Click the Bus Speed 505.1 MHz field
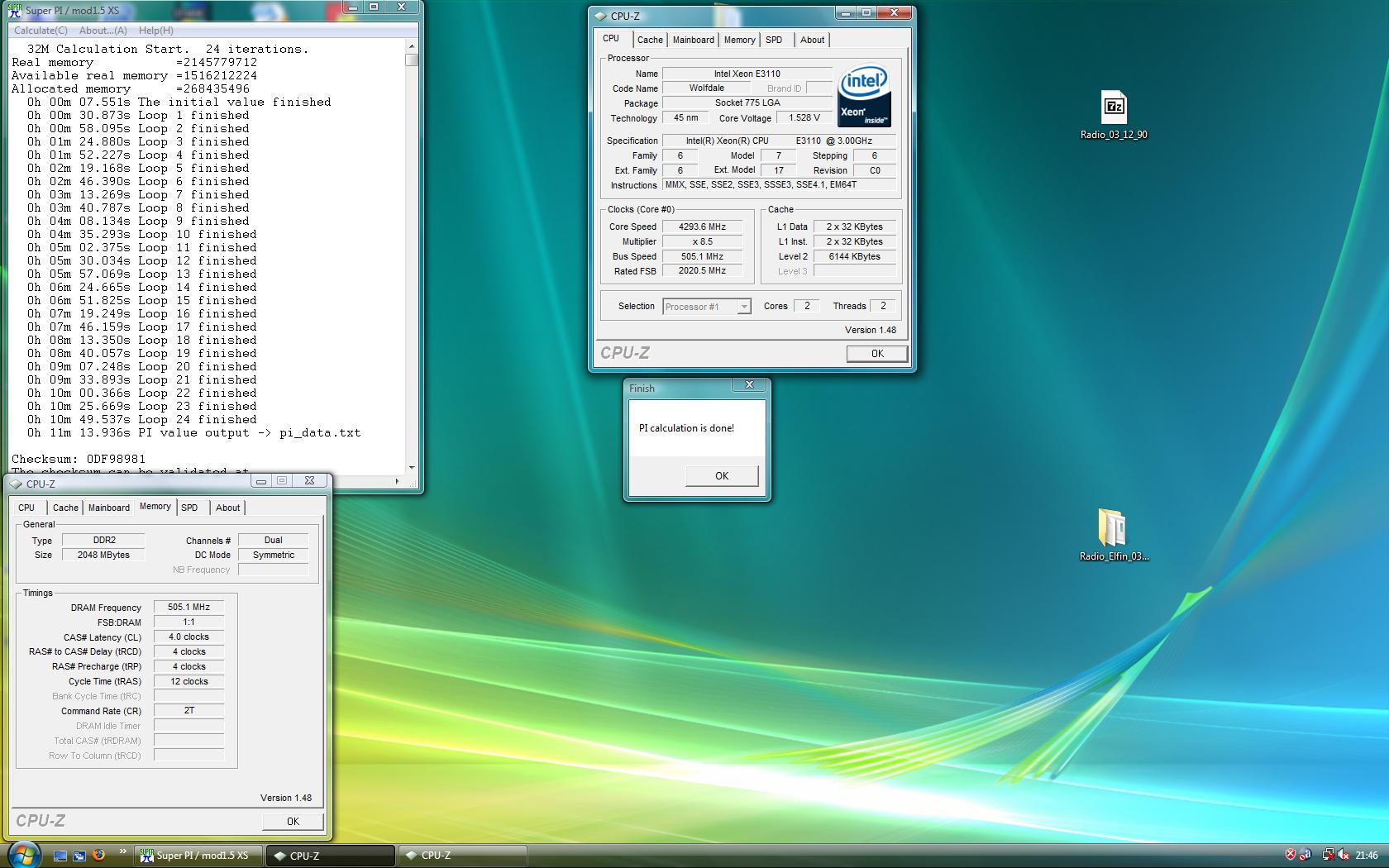Image resolution: width=1389 pixels, height=868 pixels. click(x=702, y=256)
